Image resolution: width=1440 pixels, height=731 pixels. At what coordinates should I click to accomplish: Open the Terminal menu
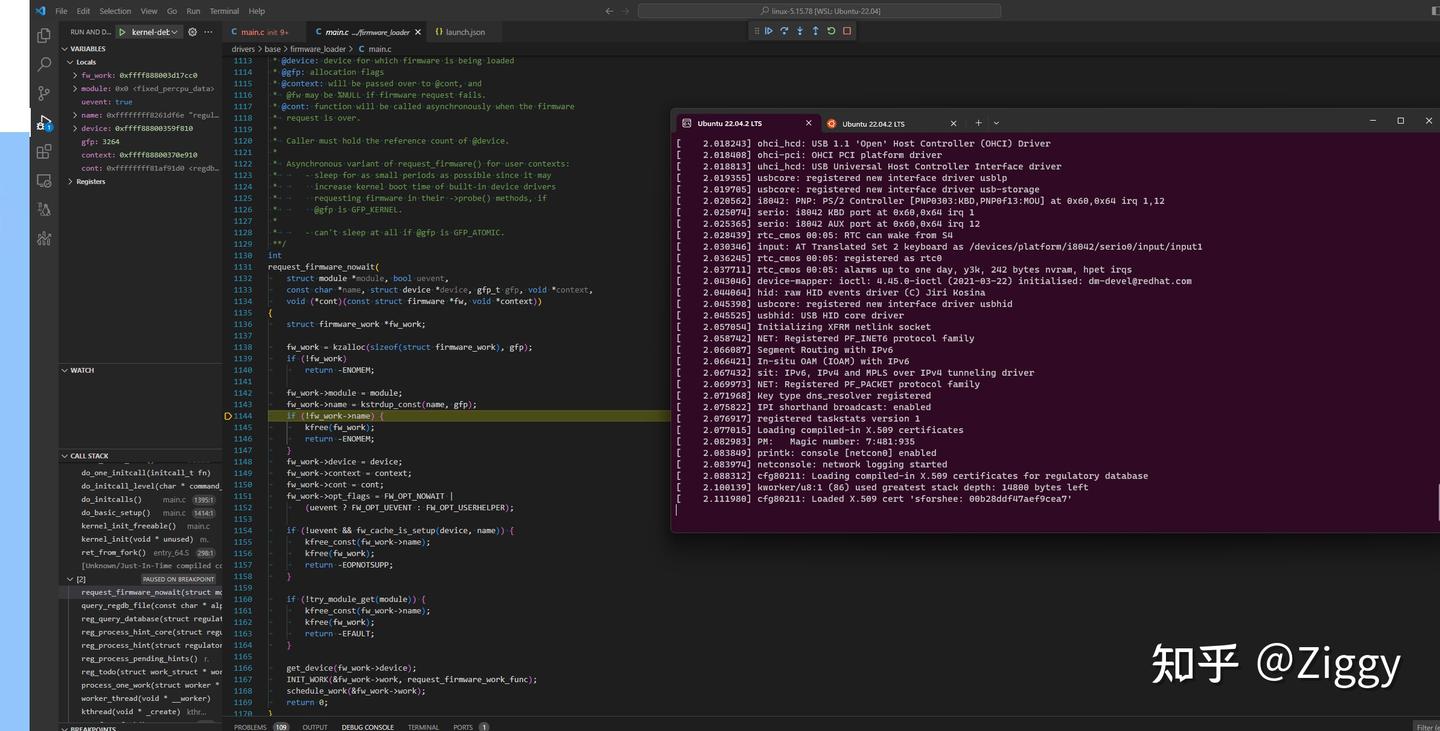pyautogui.click(x=224, y=11)
